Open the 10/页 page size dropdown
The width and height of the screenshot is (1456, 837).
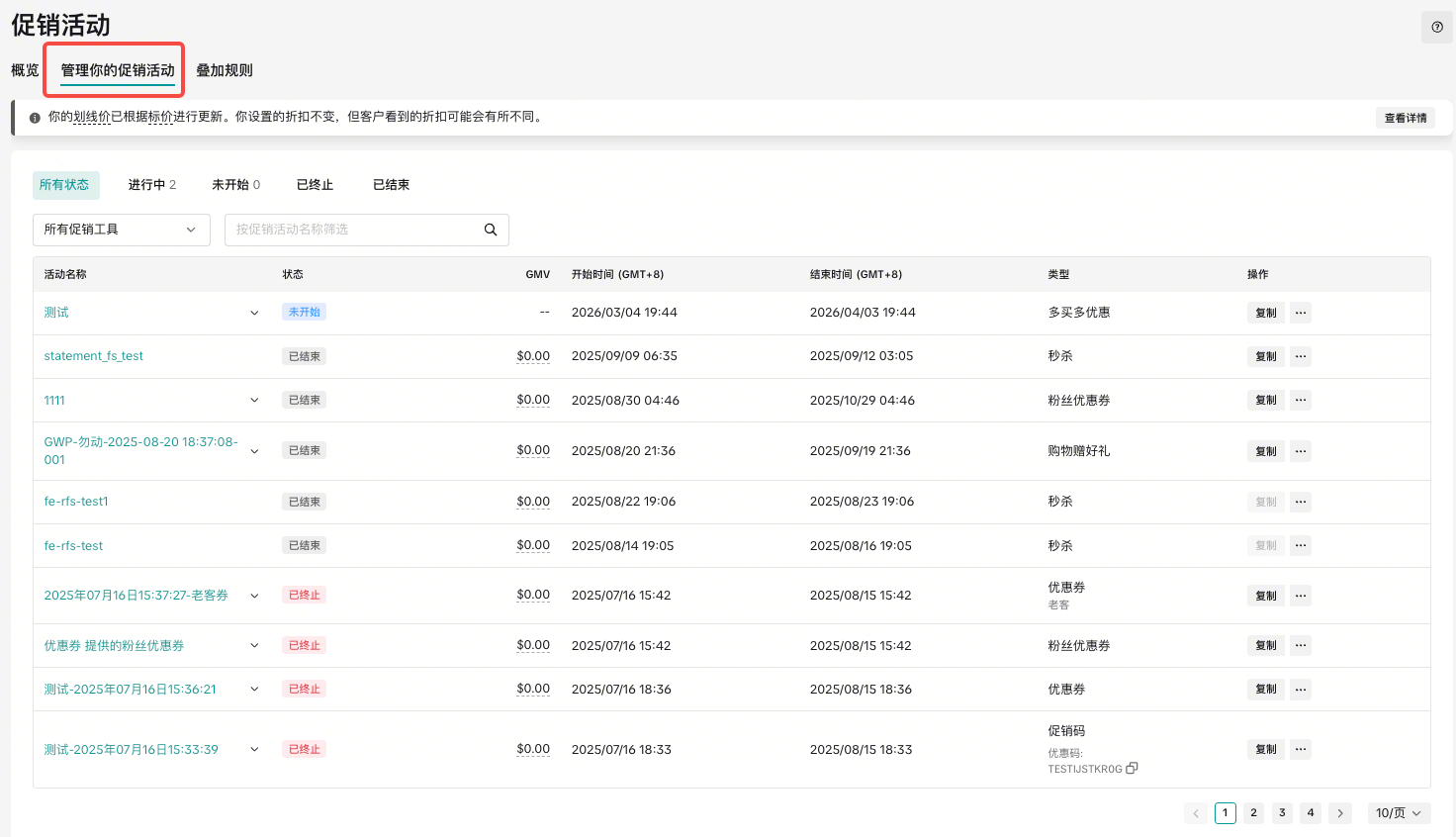(x=1398, y=813)
